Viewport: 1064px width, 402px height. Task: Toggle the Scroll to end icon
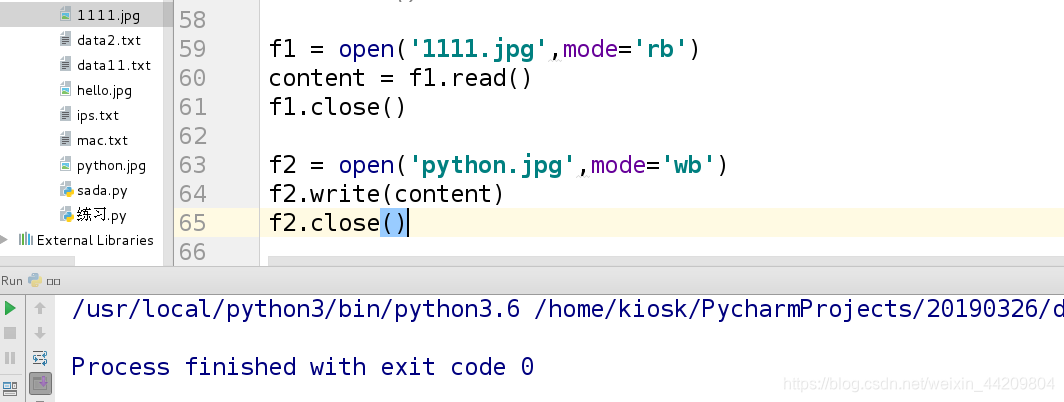click(40, 384)
